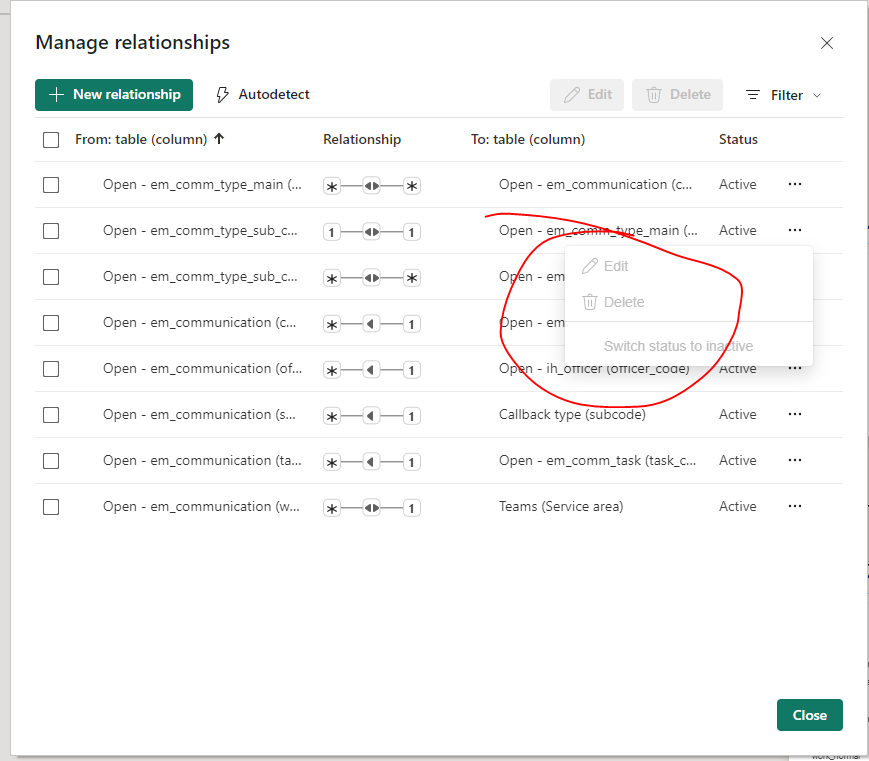Click bidirectional relationship icon in Teams row
This screenshot has width=869, height=761.
tap(372, 508)
